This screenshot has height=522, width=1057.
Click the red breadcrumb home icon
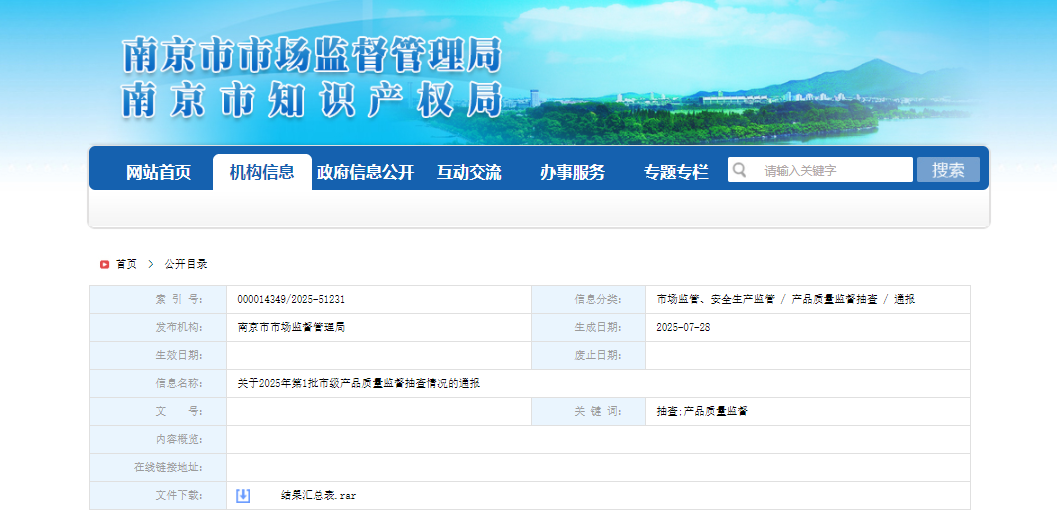(x=104, y=264)
